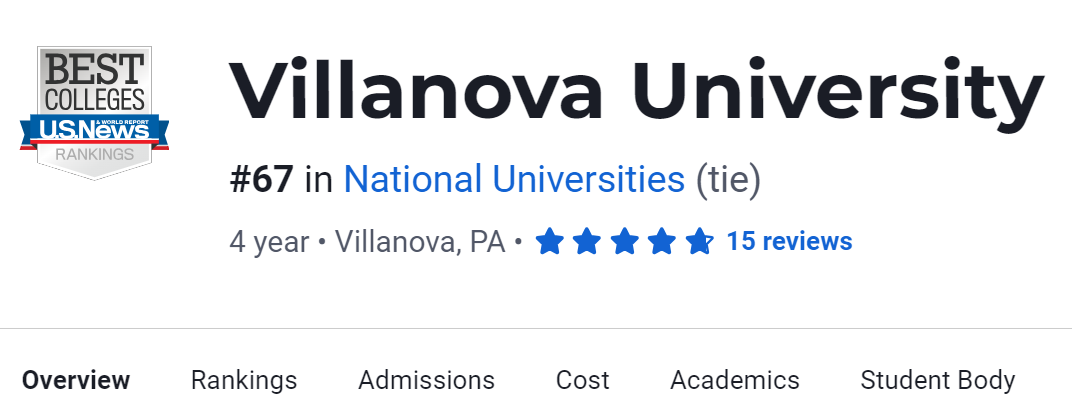Click the third (middle) rating star

click(624, 242)
